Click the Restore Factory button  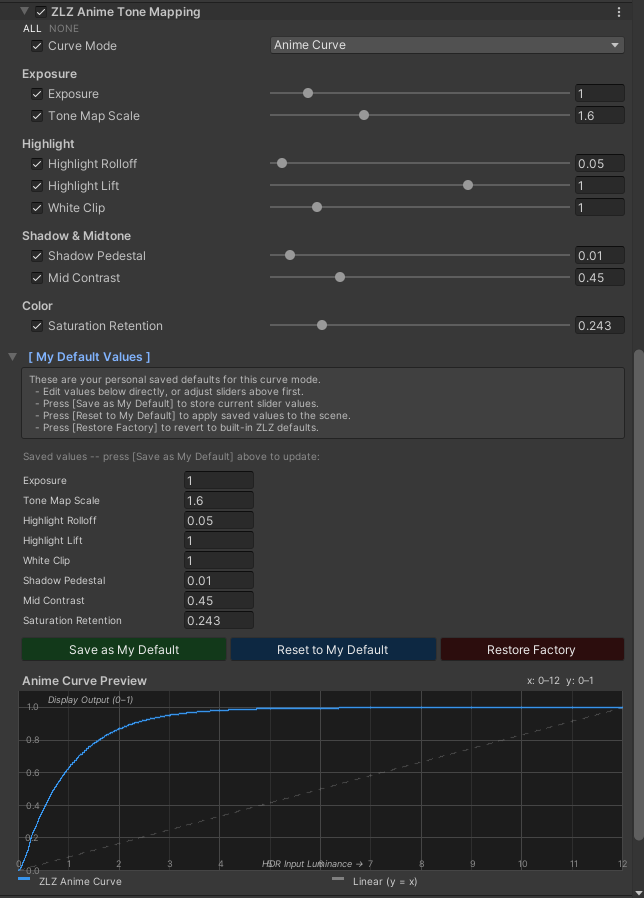[532, 649]
